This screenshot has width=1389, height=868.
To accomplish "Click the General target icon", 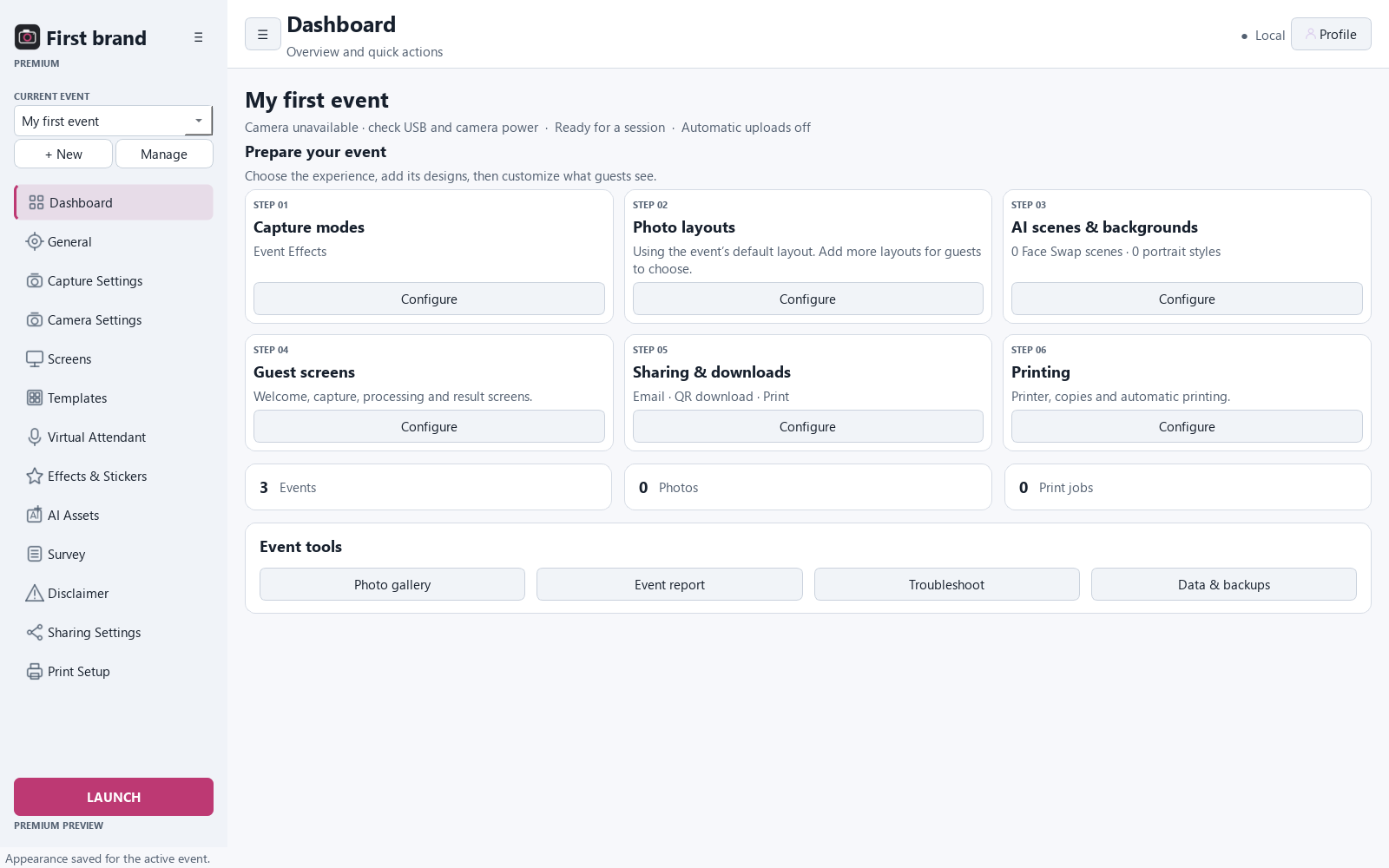I will [x=35, y=241].
